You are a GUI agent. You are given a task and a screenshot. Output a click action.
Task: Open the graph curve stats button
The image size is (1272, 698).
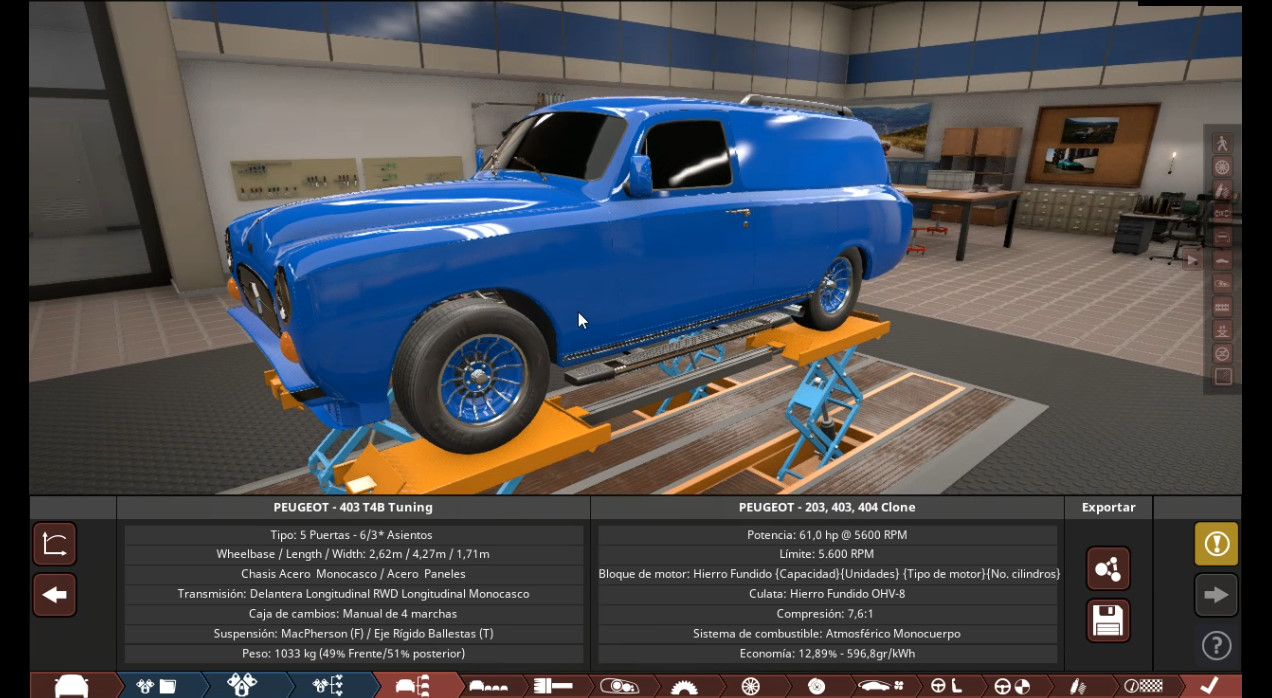55,544
